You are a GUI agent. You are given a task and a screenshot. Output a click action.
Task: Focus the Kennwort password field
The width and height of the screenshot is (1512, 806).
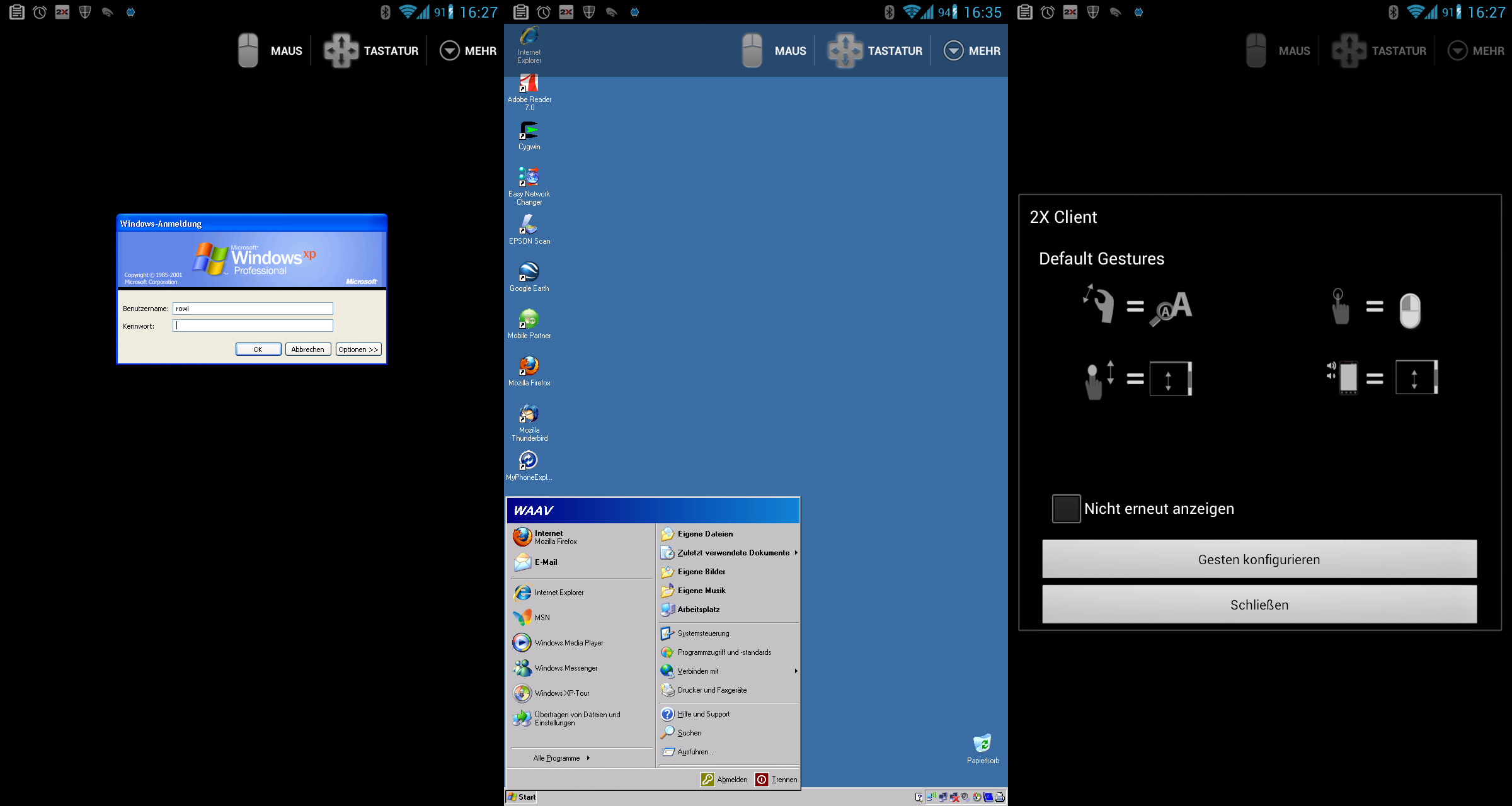[253, 326]
